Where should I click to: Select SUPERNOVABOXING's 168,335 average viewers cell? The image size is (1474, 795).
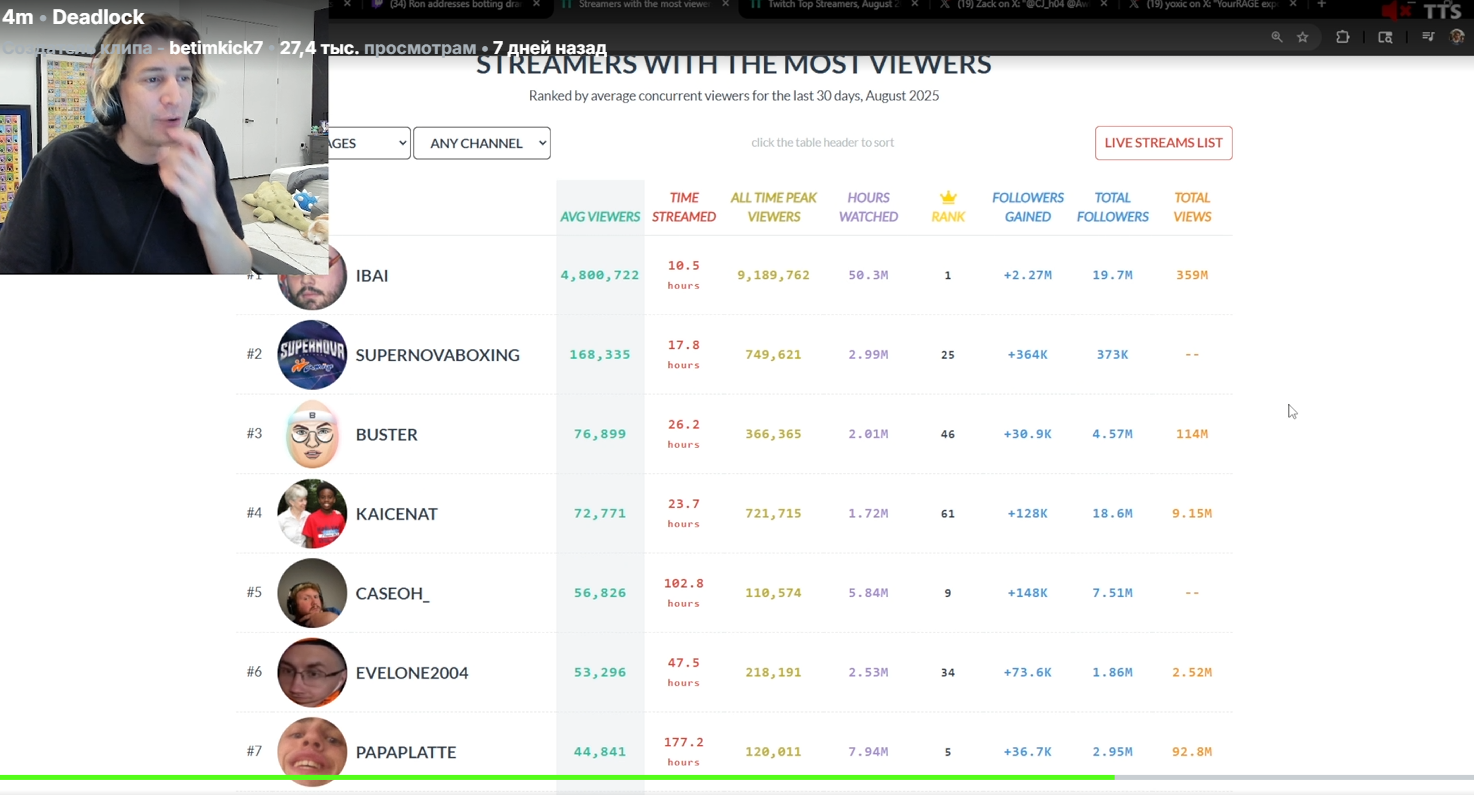(600, 354)
